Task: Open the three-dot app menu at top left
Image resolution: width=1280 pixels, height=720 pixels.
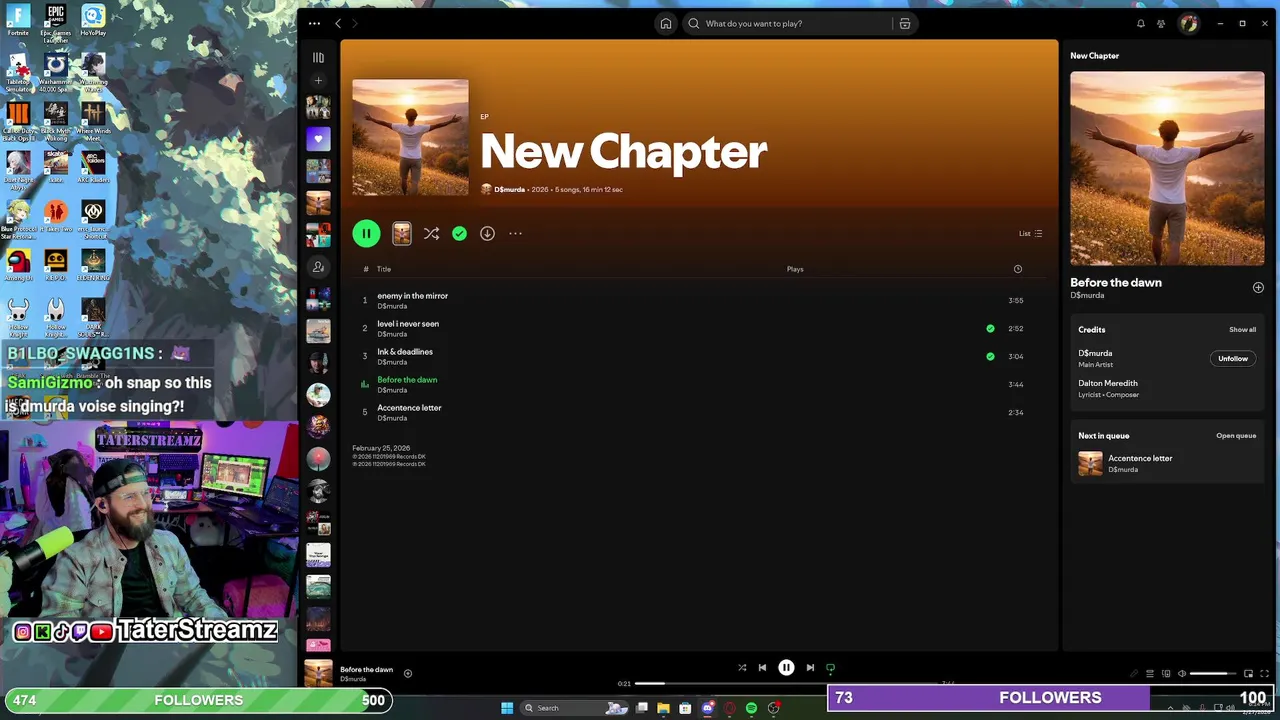Action: tap(314, 23)
